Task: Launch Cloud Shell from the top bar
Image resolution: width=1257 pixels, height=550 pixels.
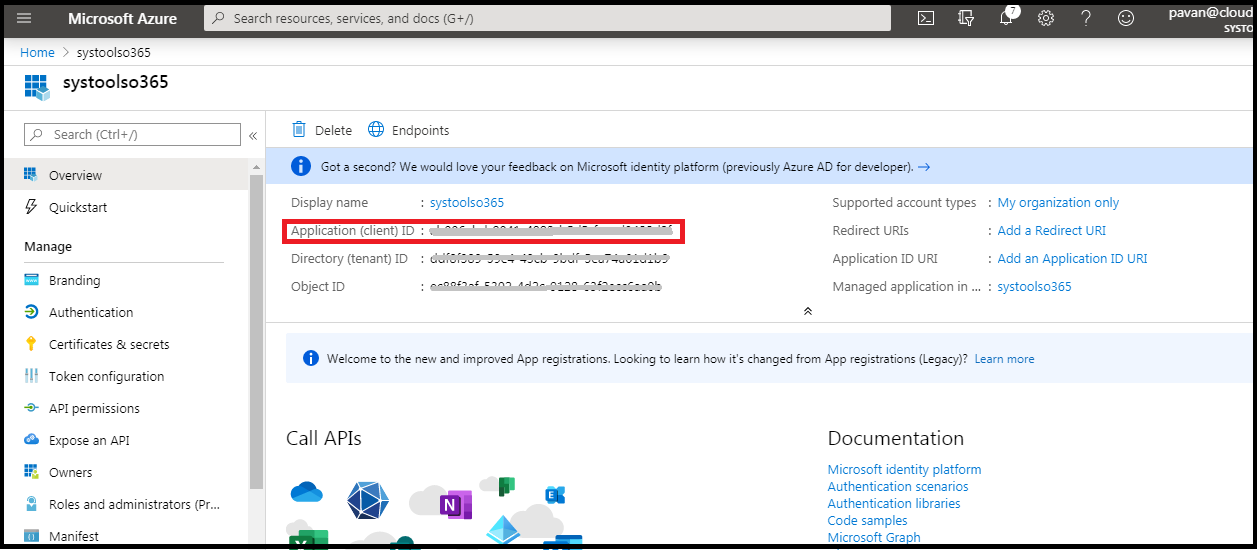Action: pyautogui.click(x=926, y=18)
